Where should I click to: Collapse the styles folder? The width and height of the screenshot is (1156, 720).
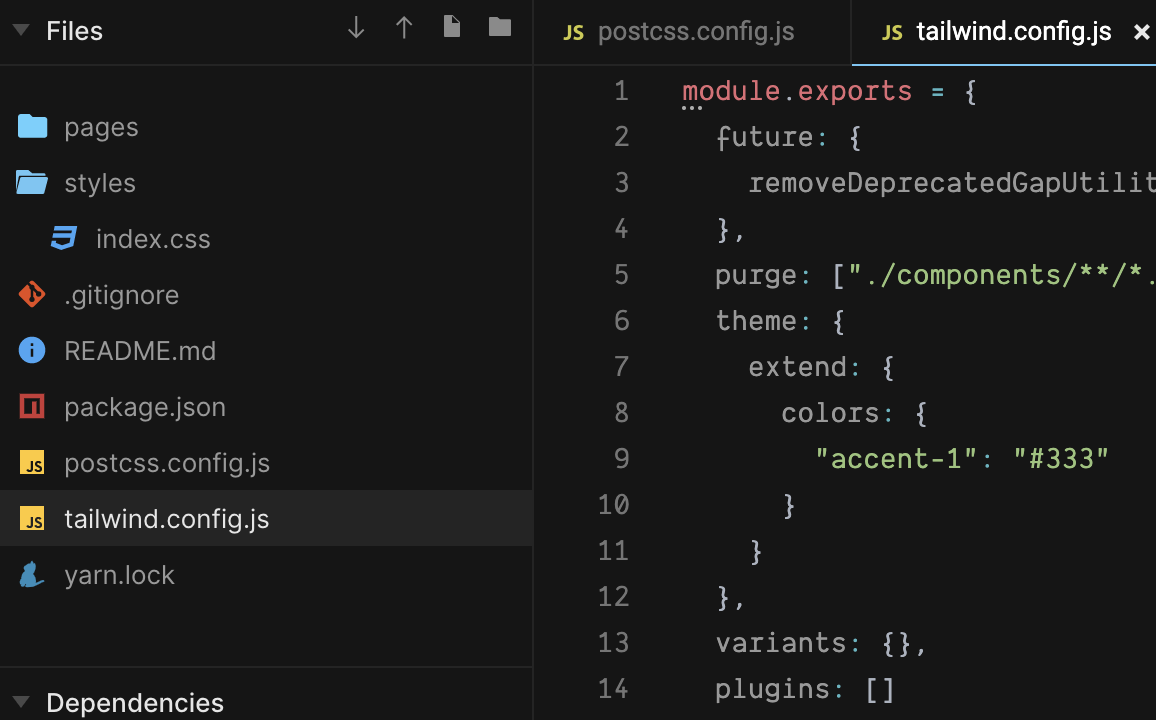(x=102, y=182)
